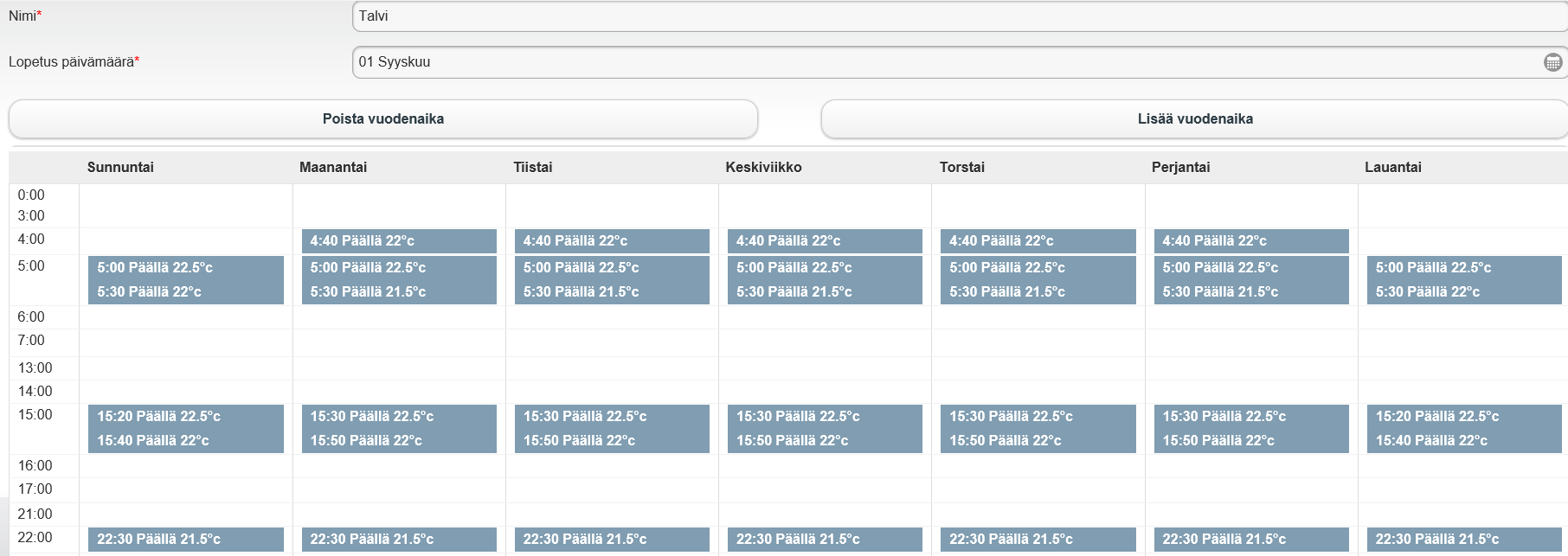1568x556 pixels.
Task: Select the Perjantai column header
Action: (1180, 167)
